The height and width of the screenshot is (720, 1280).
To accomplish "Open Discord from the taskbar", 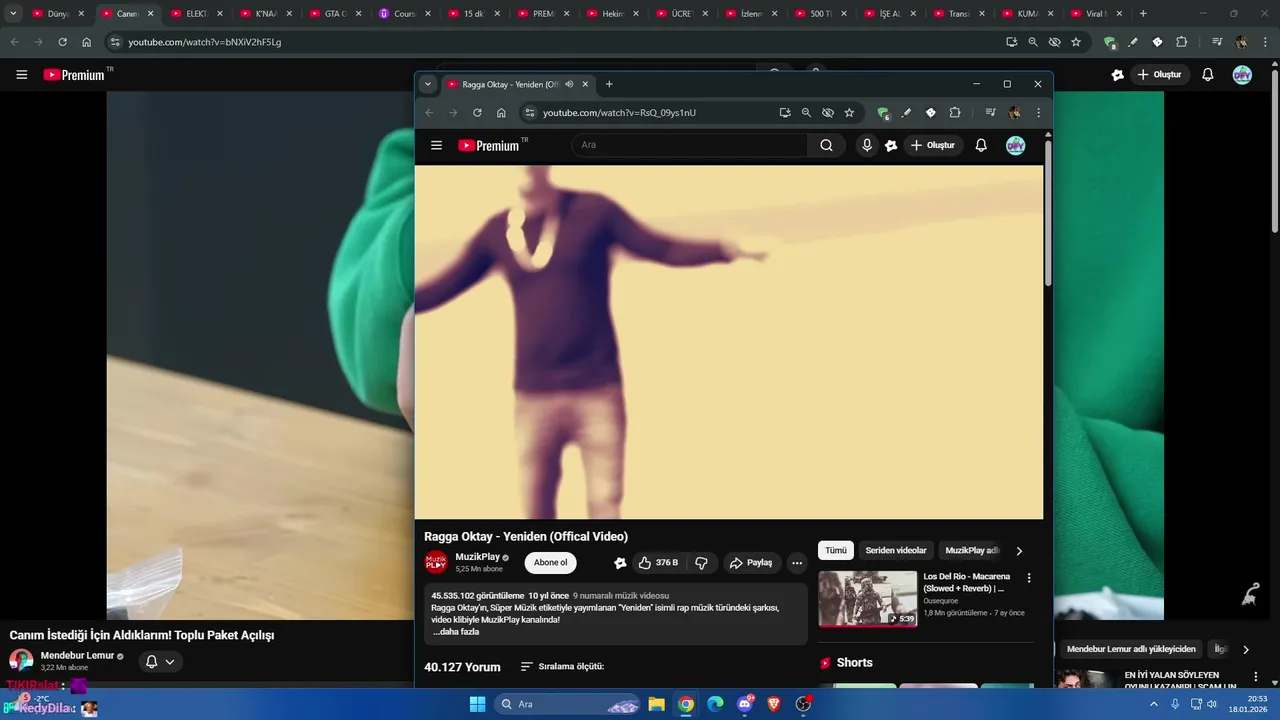I will point(745,704).
